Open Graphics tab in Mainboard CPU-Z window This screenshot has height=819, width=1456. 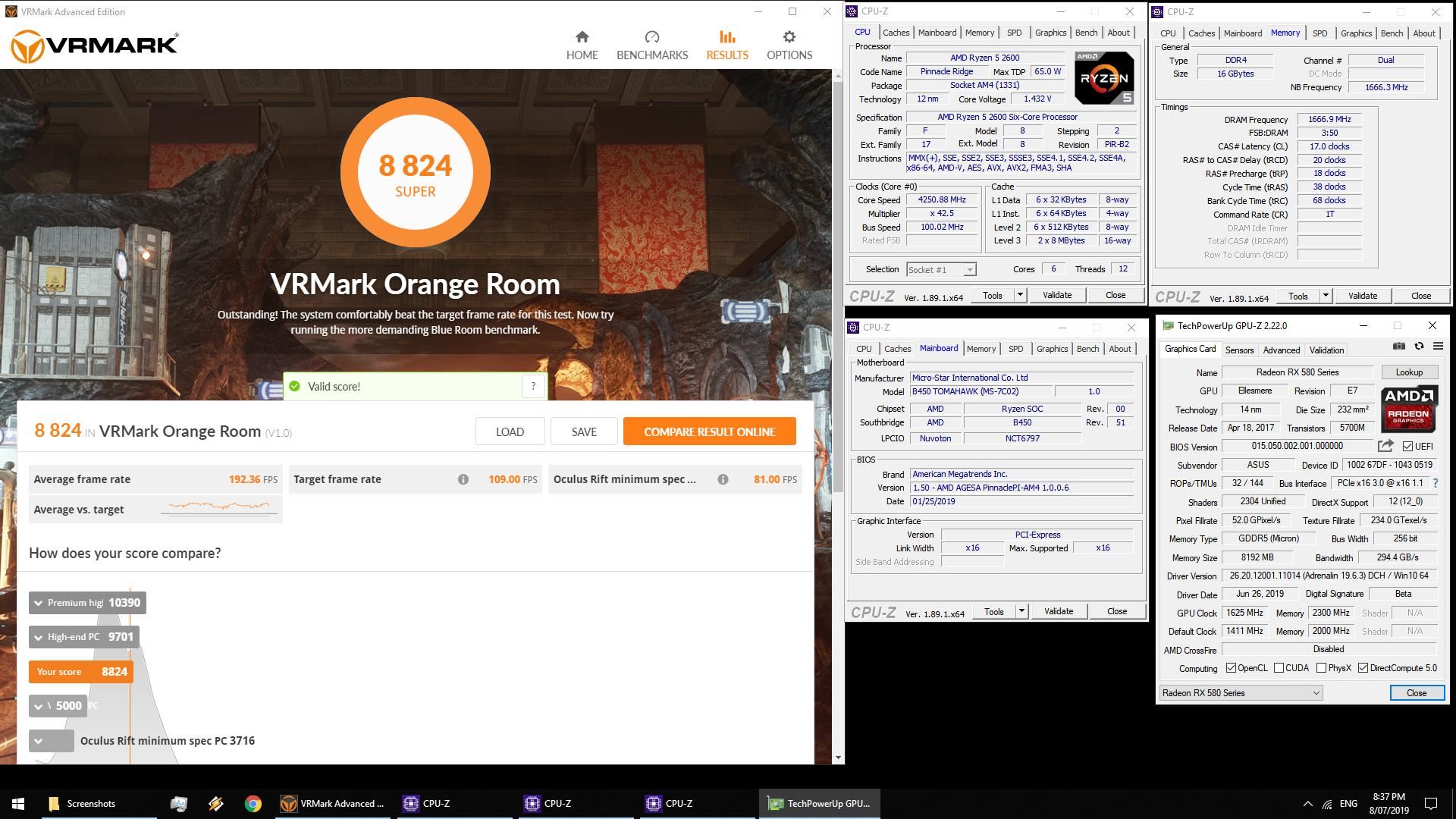[1052, 349]
